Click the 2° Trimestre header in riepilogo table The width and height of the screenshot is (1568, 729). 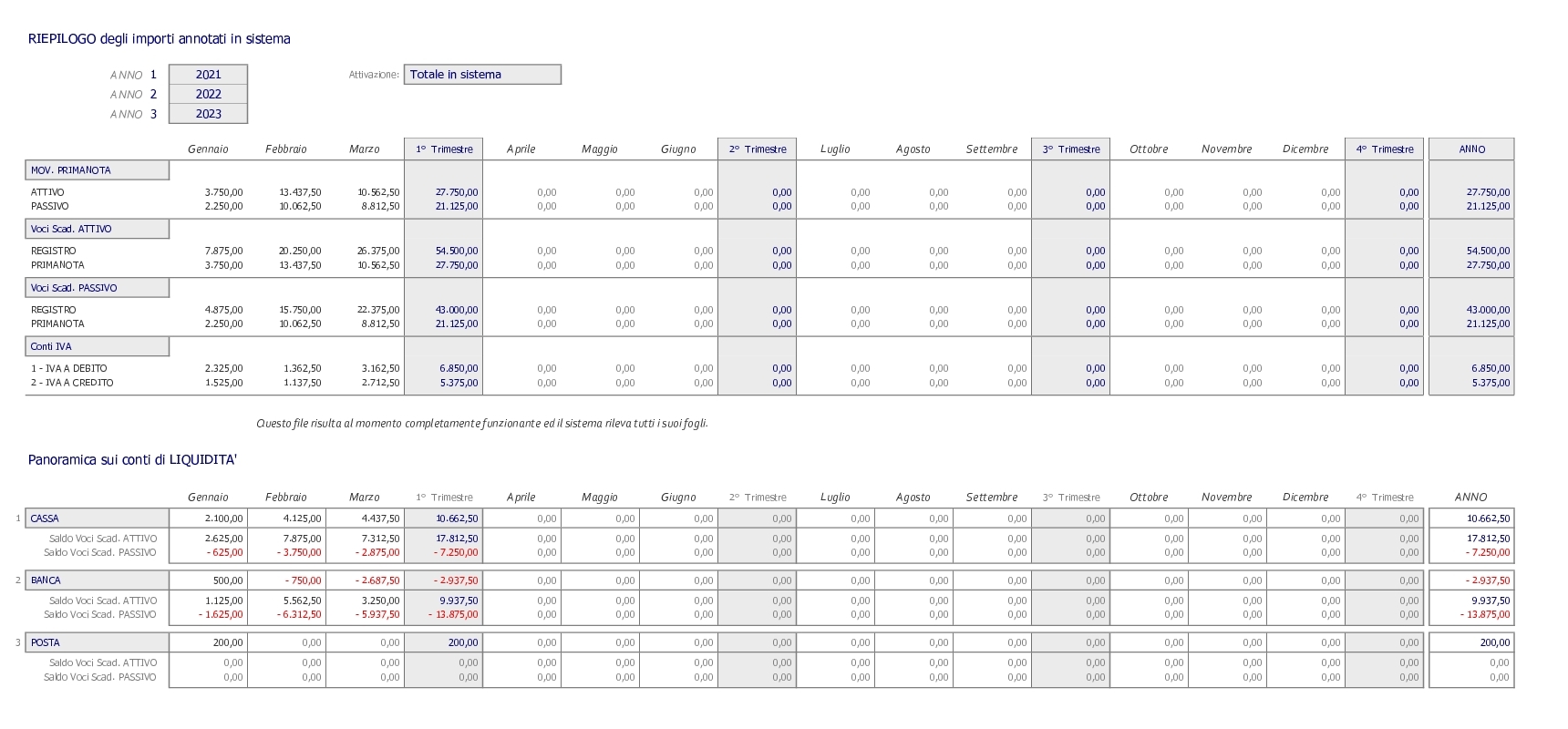tap(758, 149)
